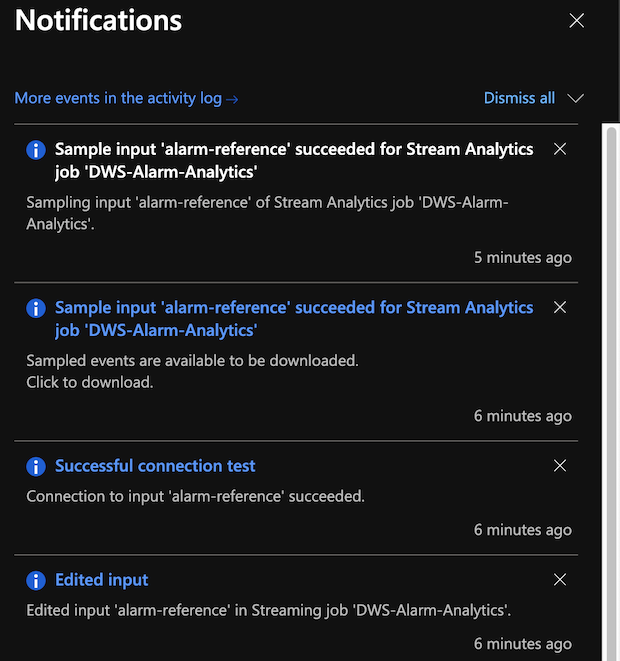Viewport: 620px width, 661px height.
Task: Close the Notifications panel
Action: pos(576,20)
